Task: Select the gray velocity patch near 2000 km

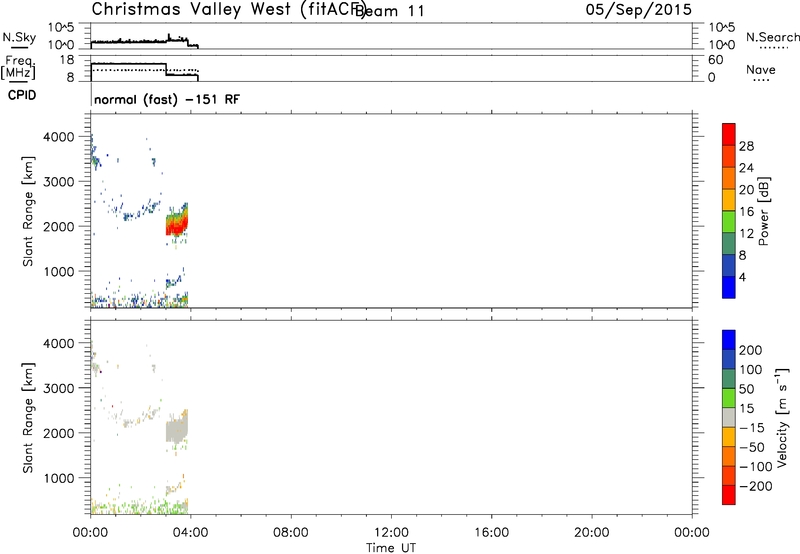Action: coord(177,429)
